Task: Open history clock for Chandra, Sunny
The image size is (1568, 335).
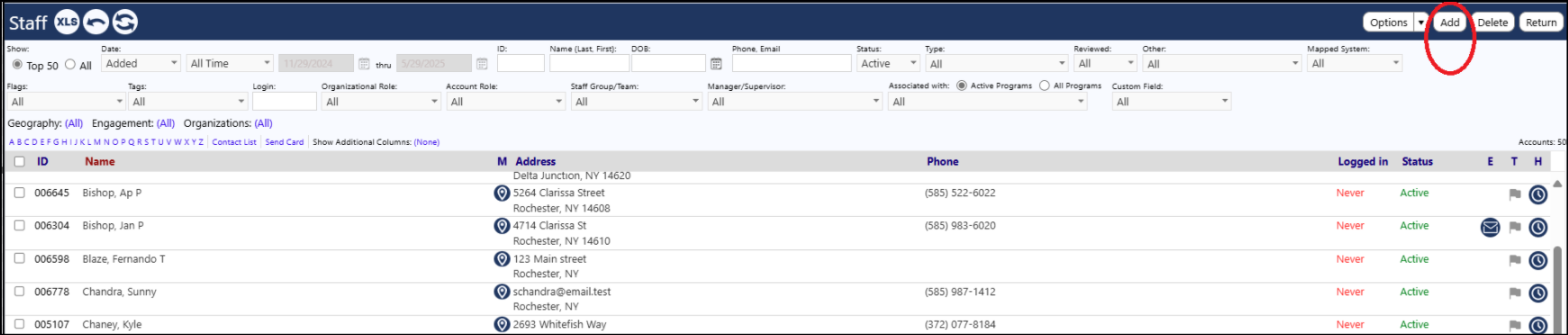Action: coord(1538,293)
